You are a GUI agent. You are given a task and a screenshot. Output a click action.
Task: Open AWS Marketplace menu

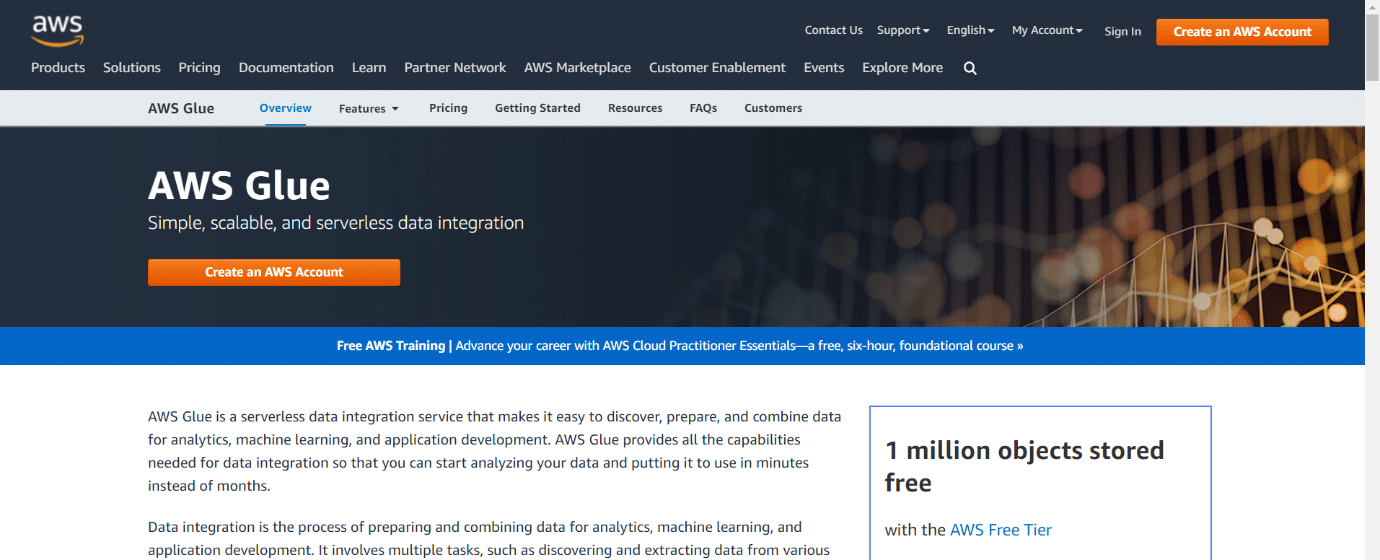click(x=577, y=67)
